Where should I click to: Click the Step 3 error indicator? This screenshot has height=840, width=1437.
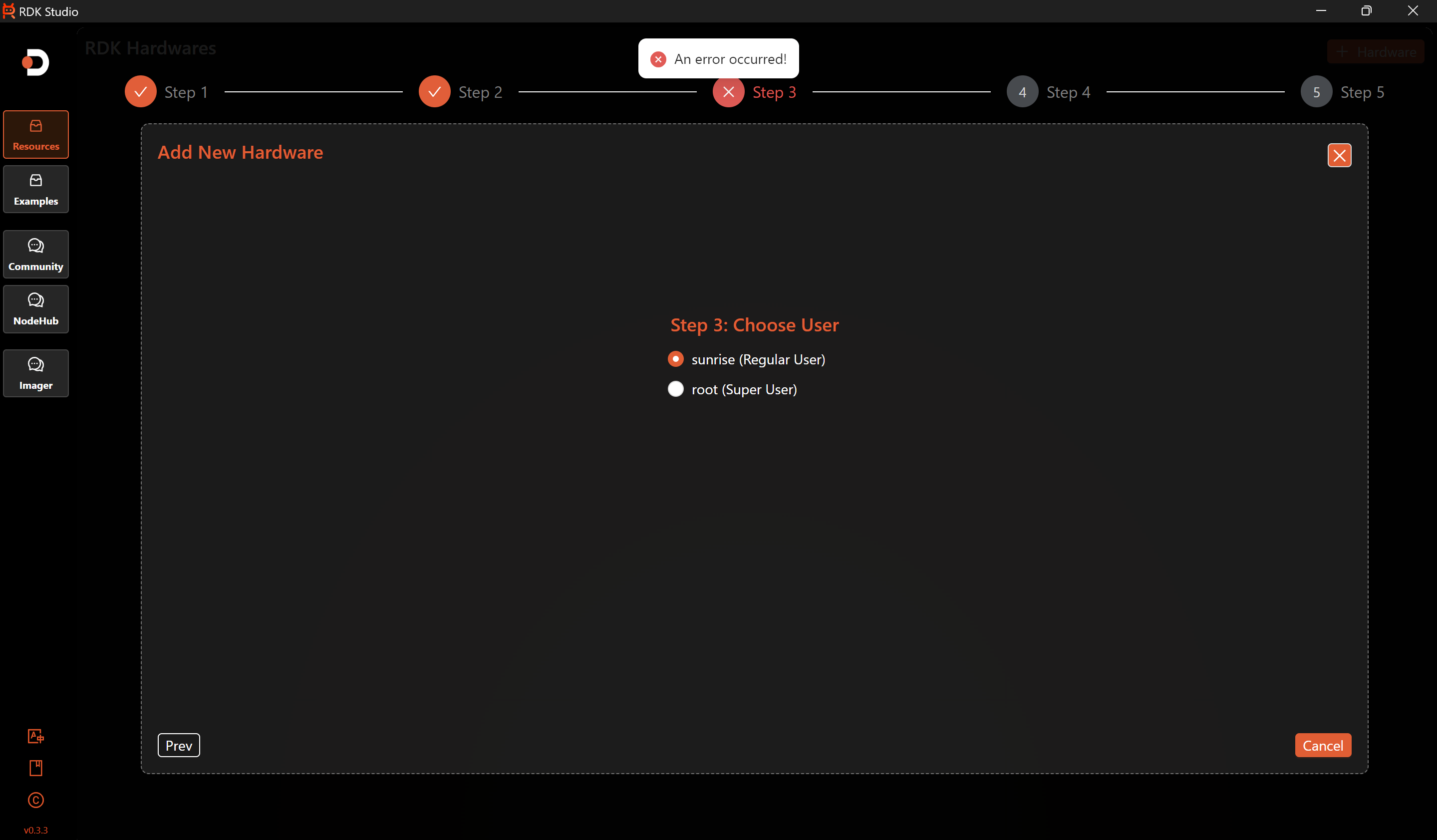pos(729,92)
